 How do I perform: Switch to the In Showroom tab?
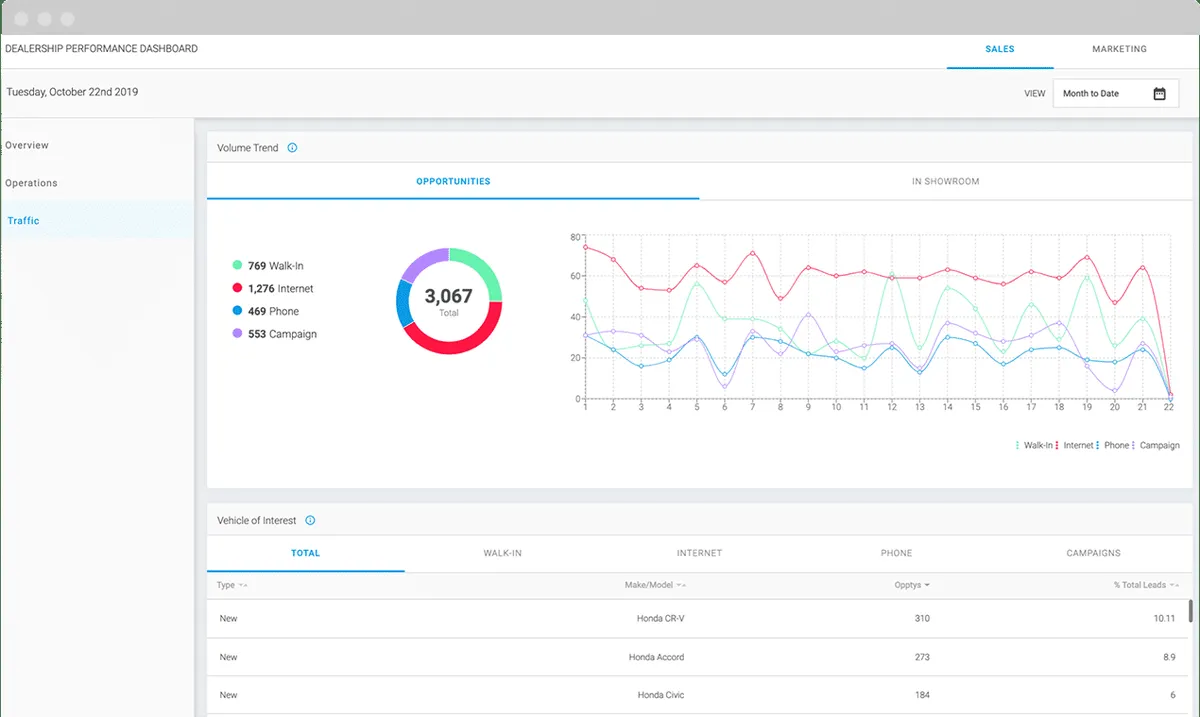tap(945, 182)
